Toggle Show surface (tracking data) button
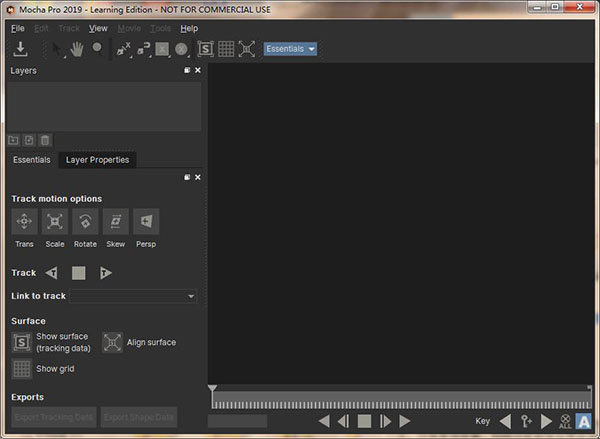The height and width of the screenshot is (439, 600). click(21, 342)
